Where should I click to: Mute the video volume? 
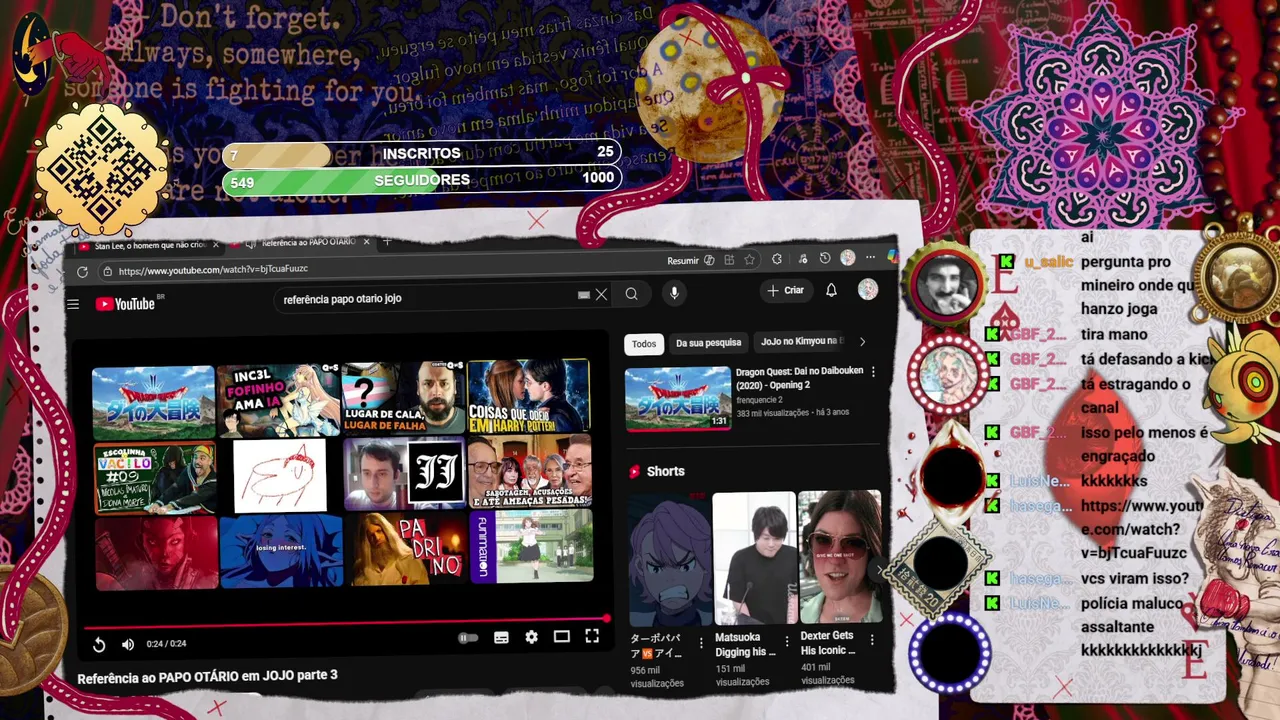[128, 645]
